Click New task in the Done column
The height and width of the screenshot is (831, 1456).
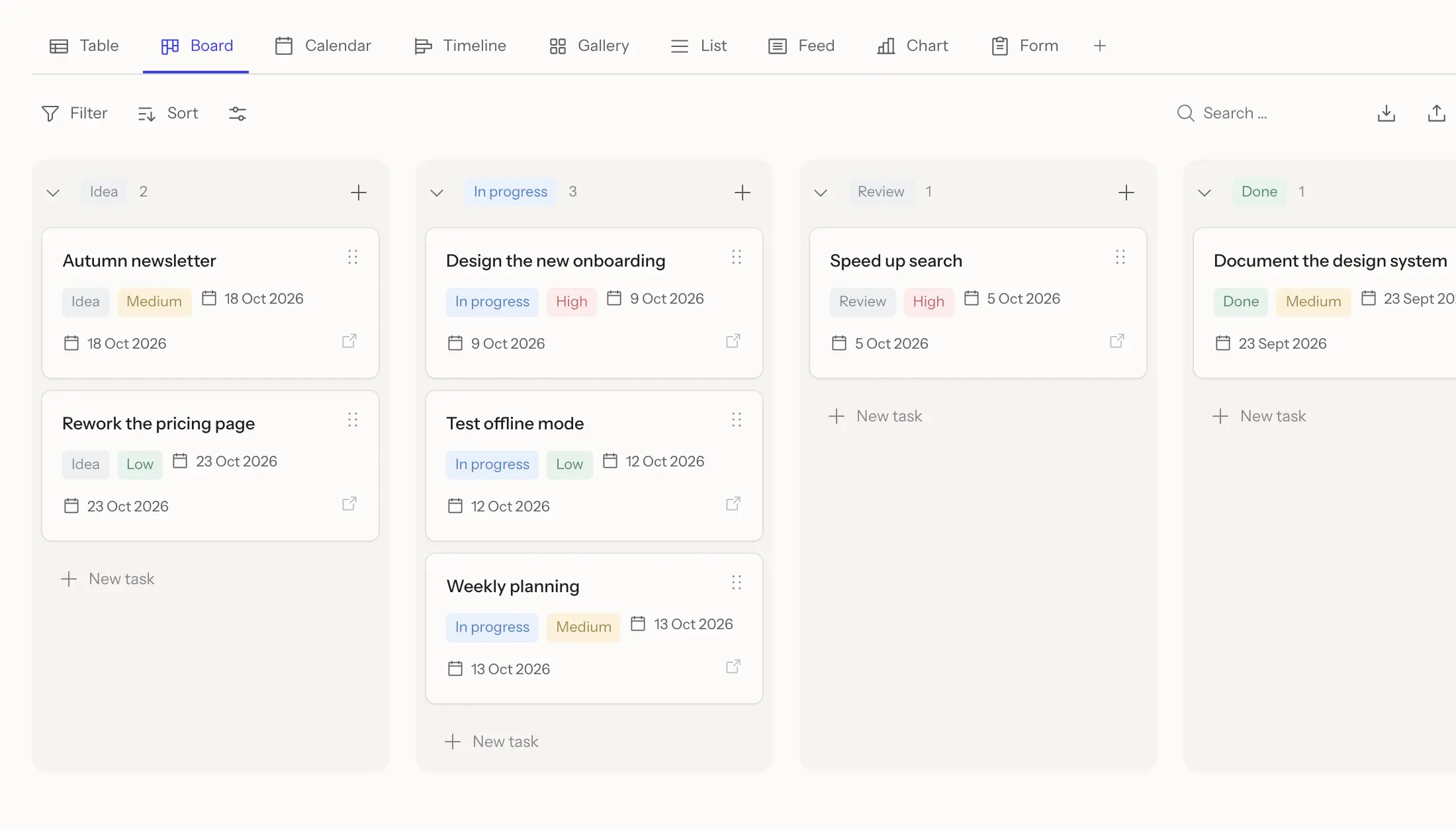tap(1259, 416)
